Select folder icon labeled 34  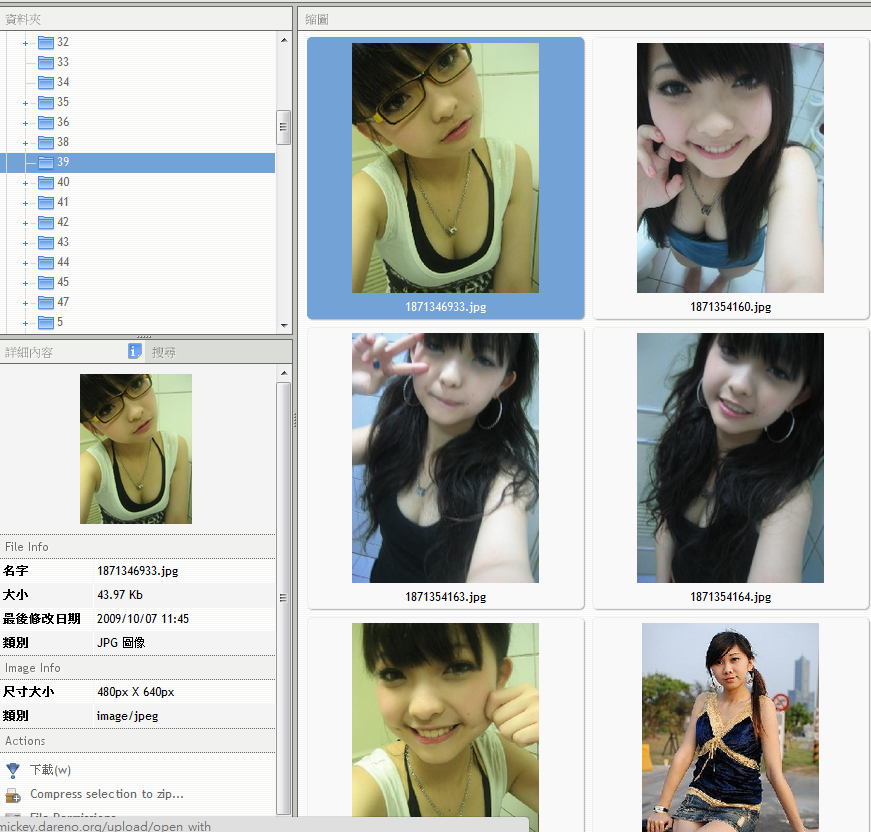tap(46, 82)
